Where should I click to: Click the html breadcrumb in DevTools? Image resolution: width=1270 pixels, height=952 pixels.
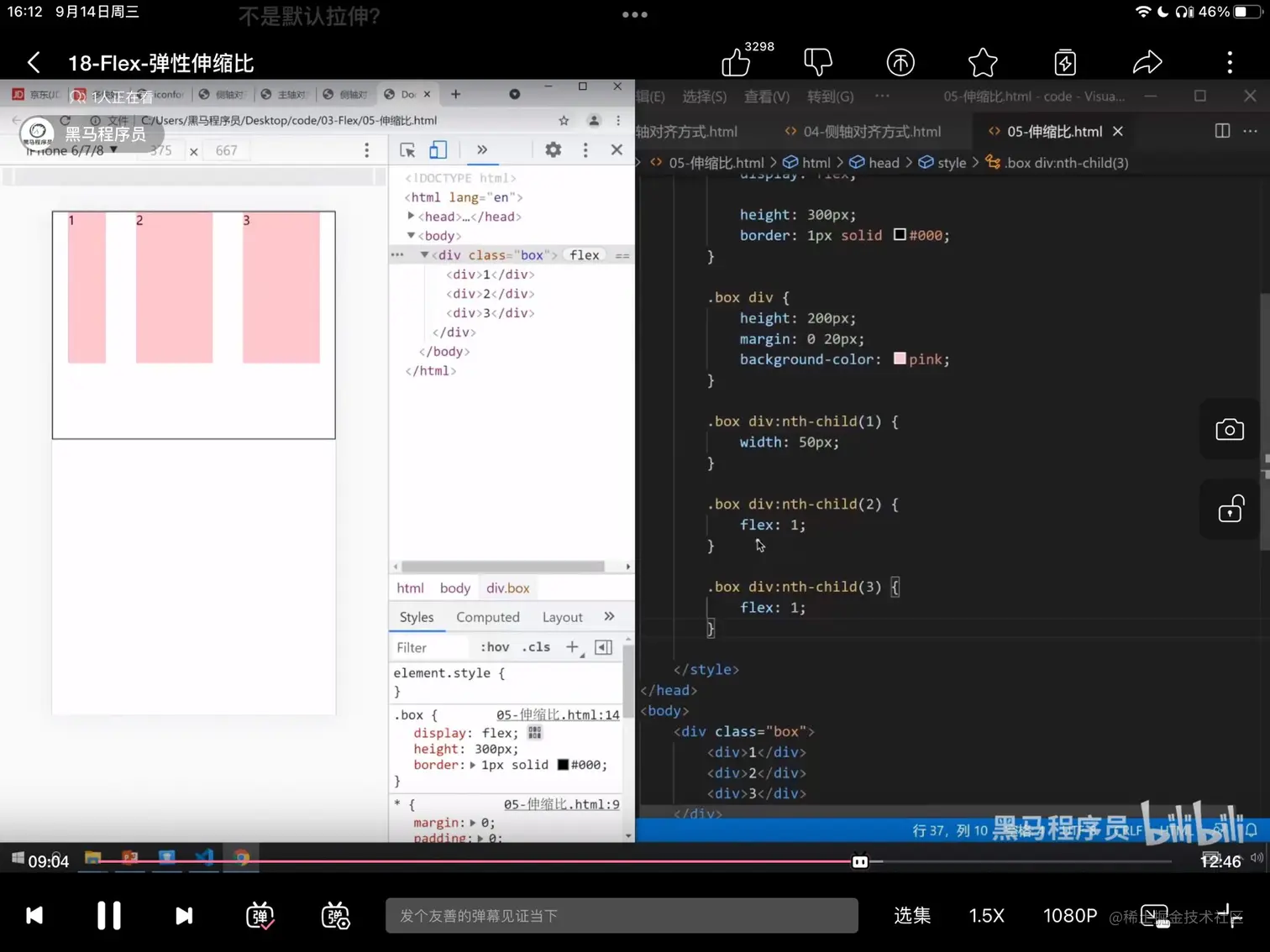(x=410, y=588)
